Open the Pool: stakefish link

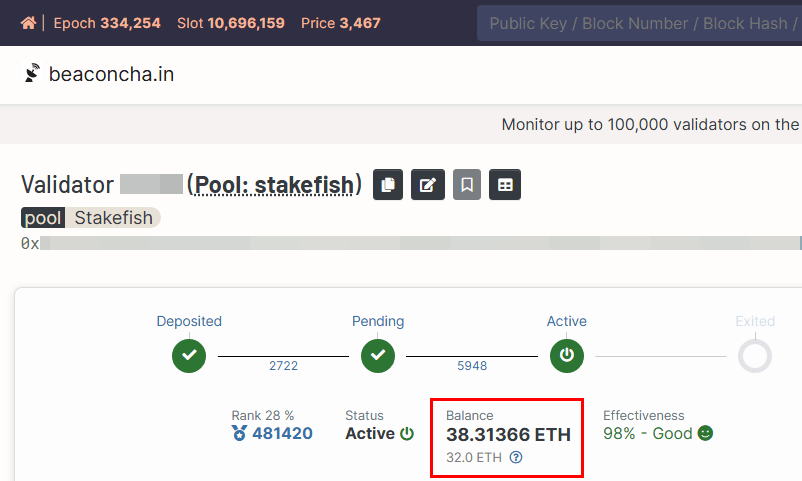coord(274,185)
